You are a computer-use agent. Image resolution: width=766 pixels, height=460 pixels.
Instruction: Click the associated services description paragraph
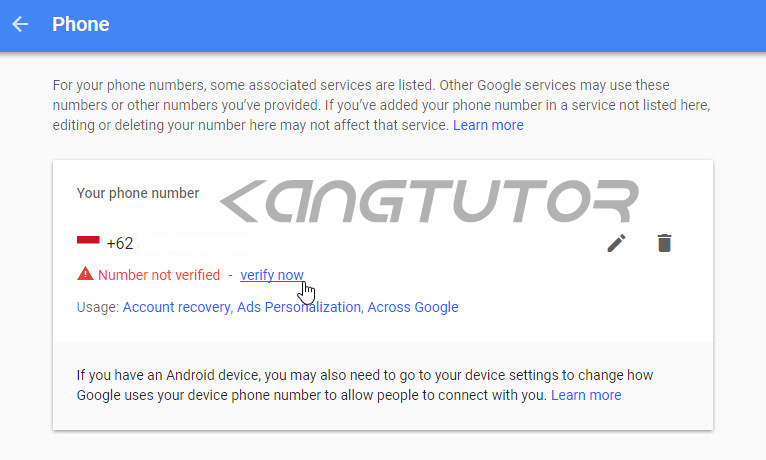pyautogui.click(x=381, y=105)
